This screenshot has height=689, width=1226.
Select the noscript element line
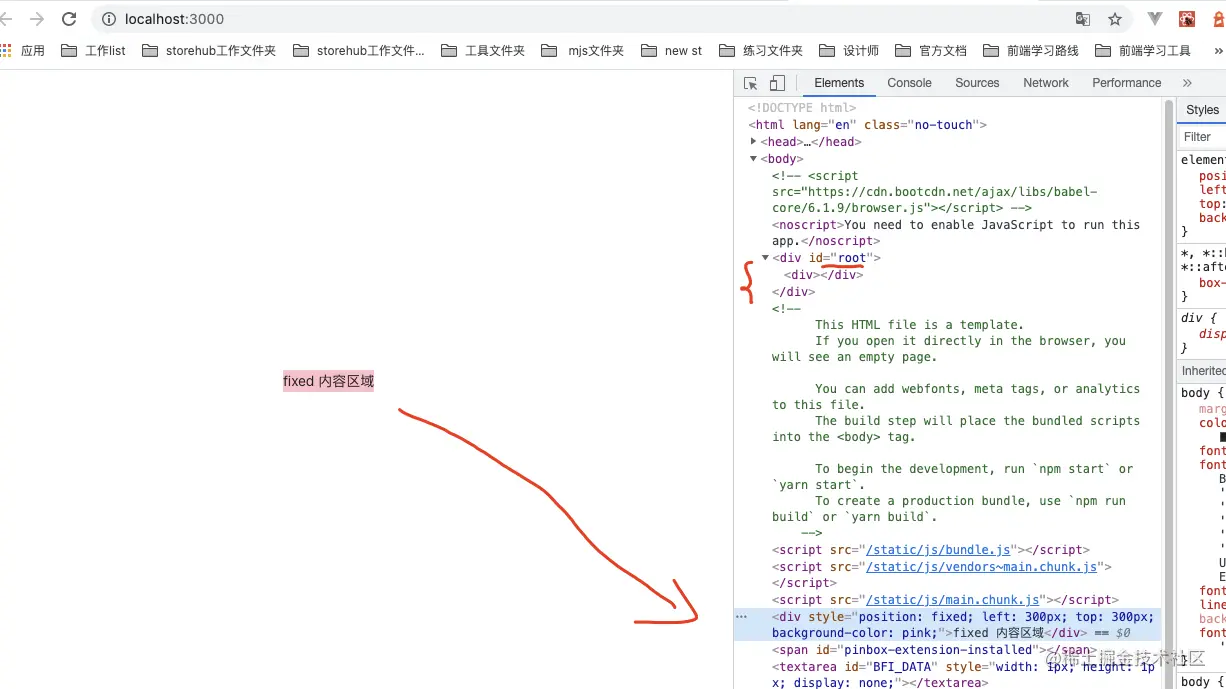click(956, 233)
